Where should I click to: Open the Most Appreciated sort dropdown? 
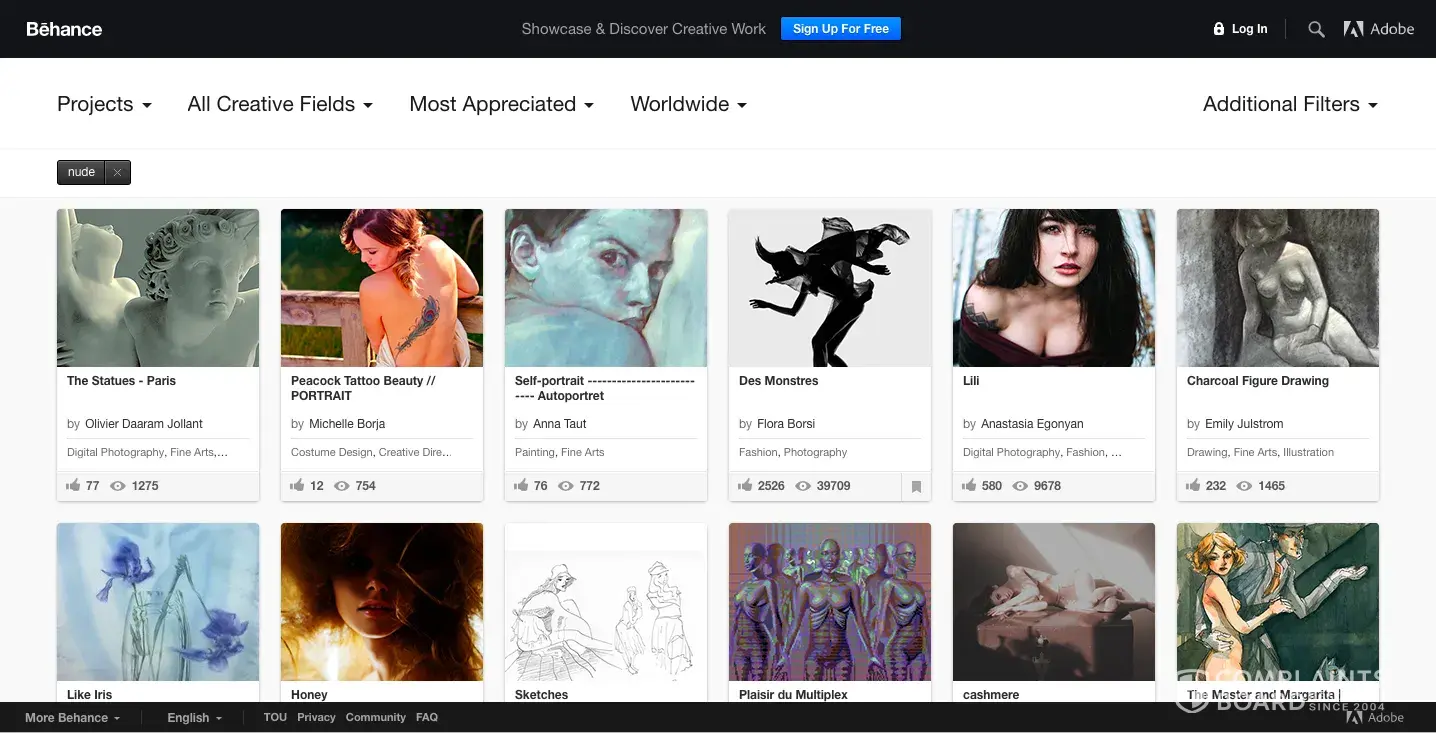[501, 104]
